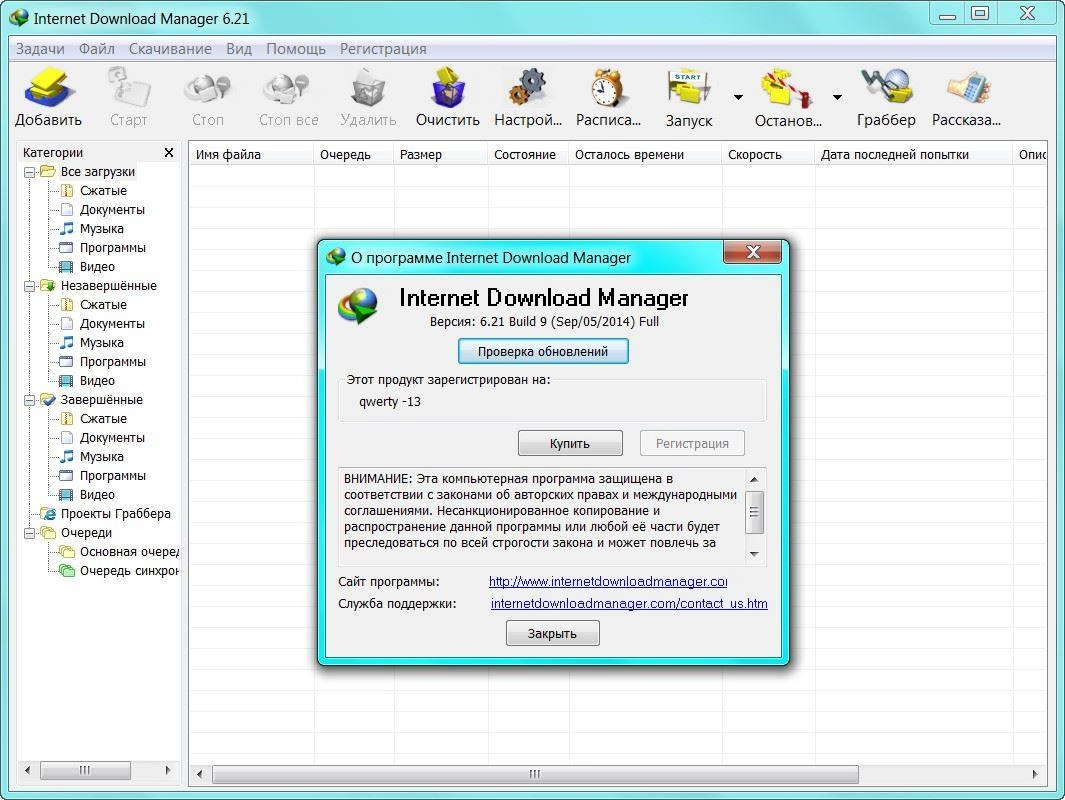
Task: Click the Размер column header
Action: coord(440,154)
